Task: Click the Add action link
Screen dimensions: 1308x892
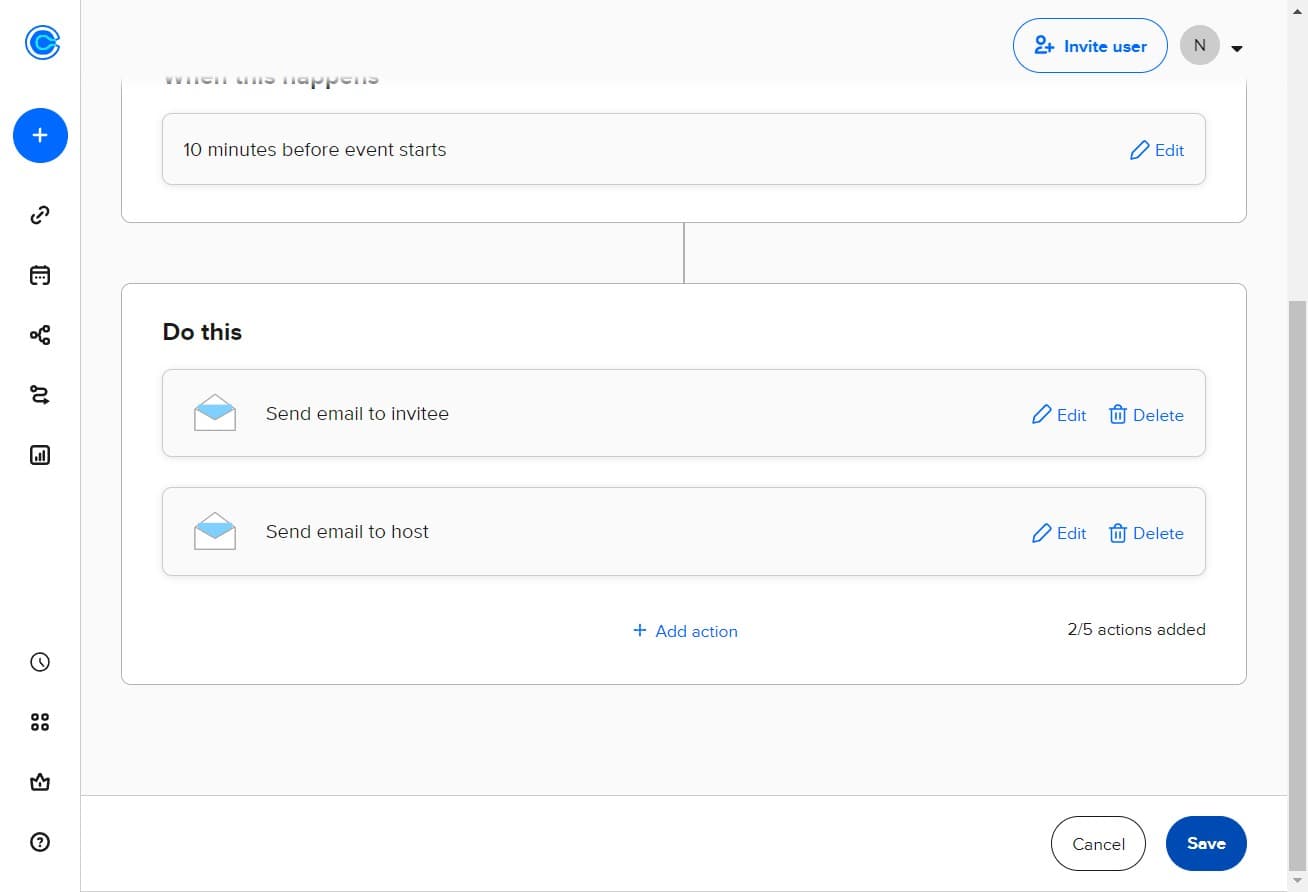Action: (x=685, y=631)
